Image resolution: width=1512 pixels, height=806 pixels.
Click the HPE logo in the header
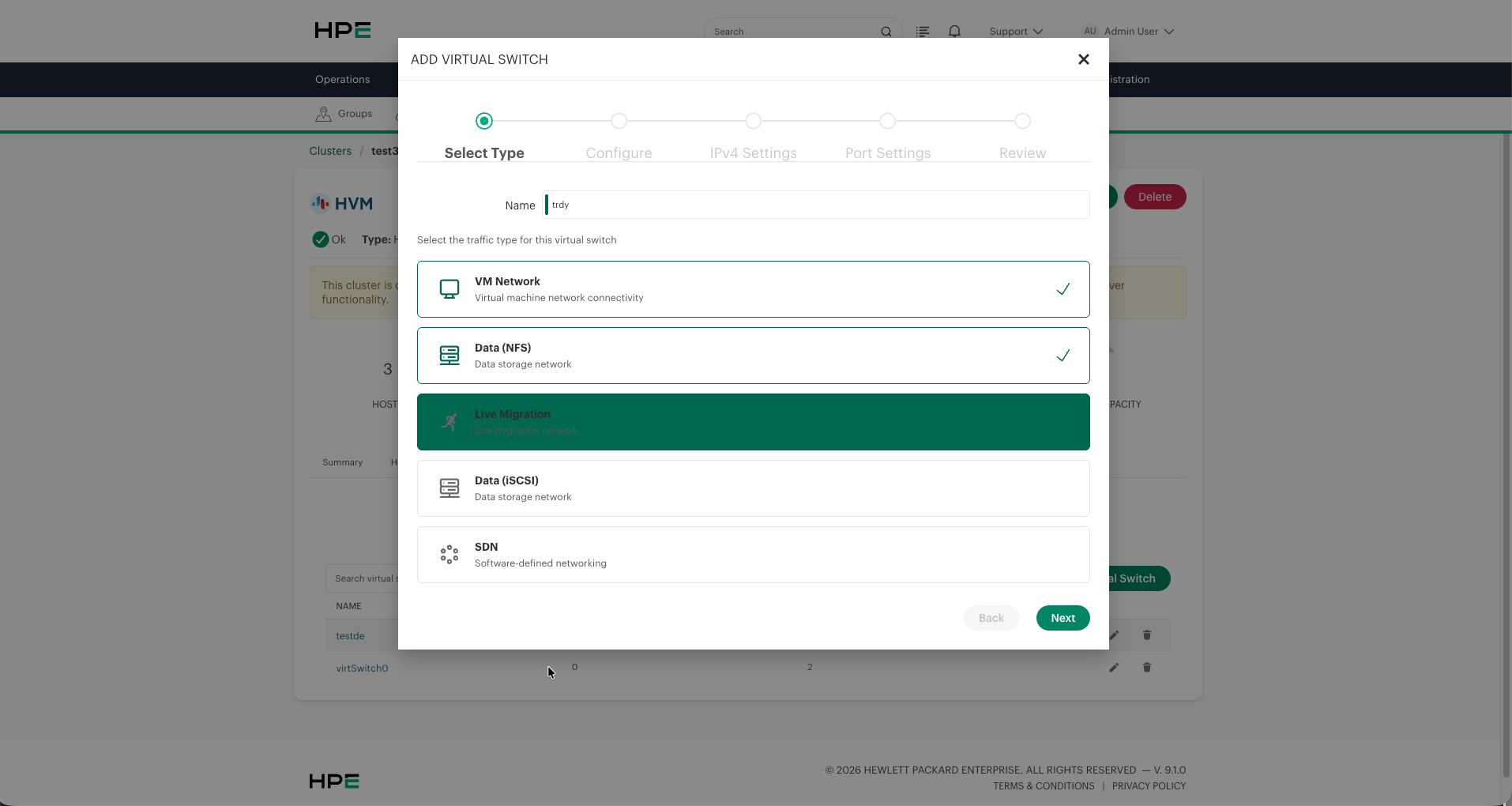tap(343, 31)
